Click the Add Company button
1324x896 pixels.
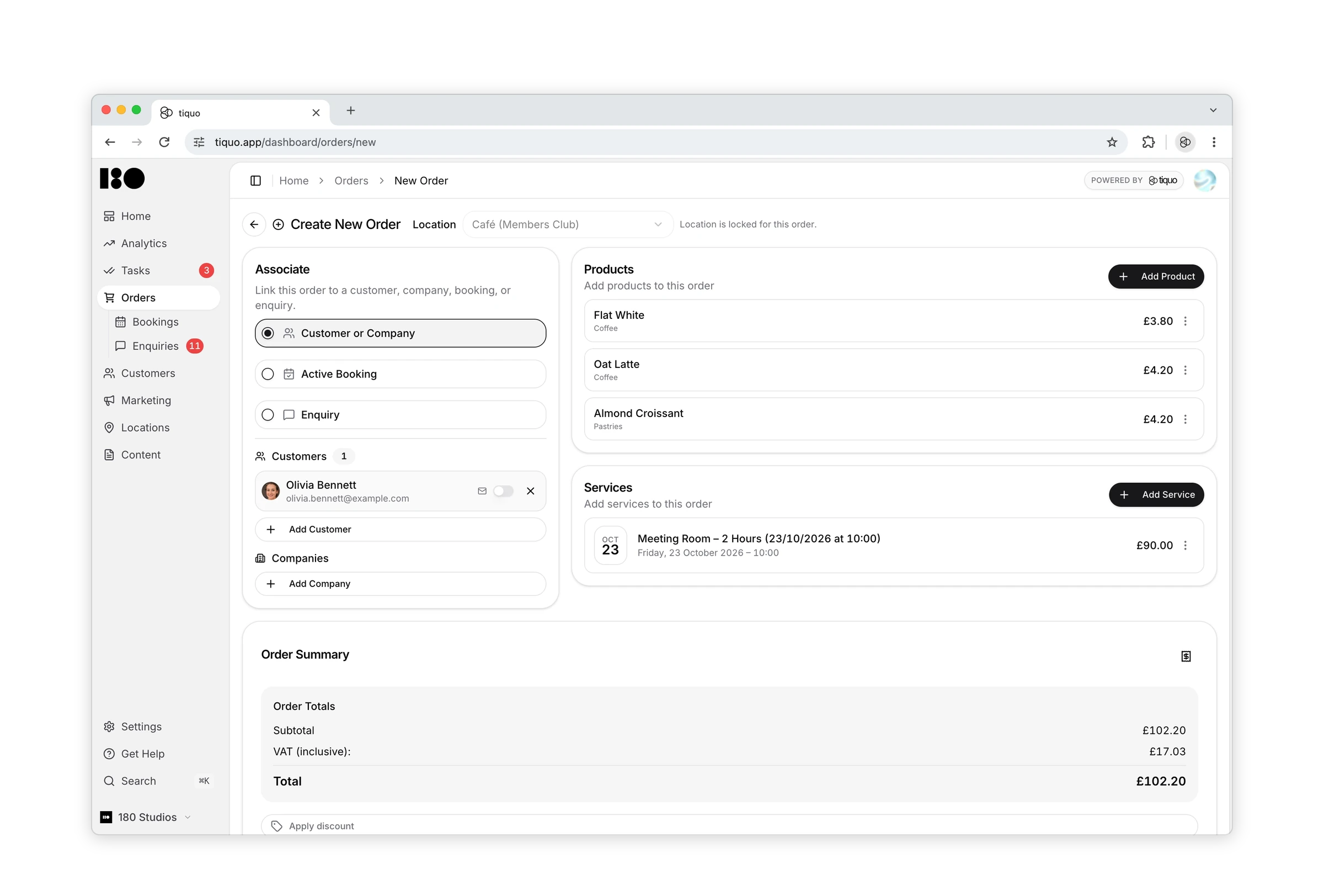coord(401,584)
